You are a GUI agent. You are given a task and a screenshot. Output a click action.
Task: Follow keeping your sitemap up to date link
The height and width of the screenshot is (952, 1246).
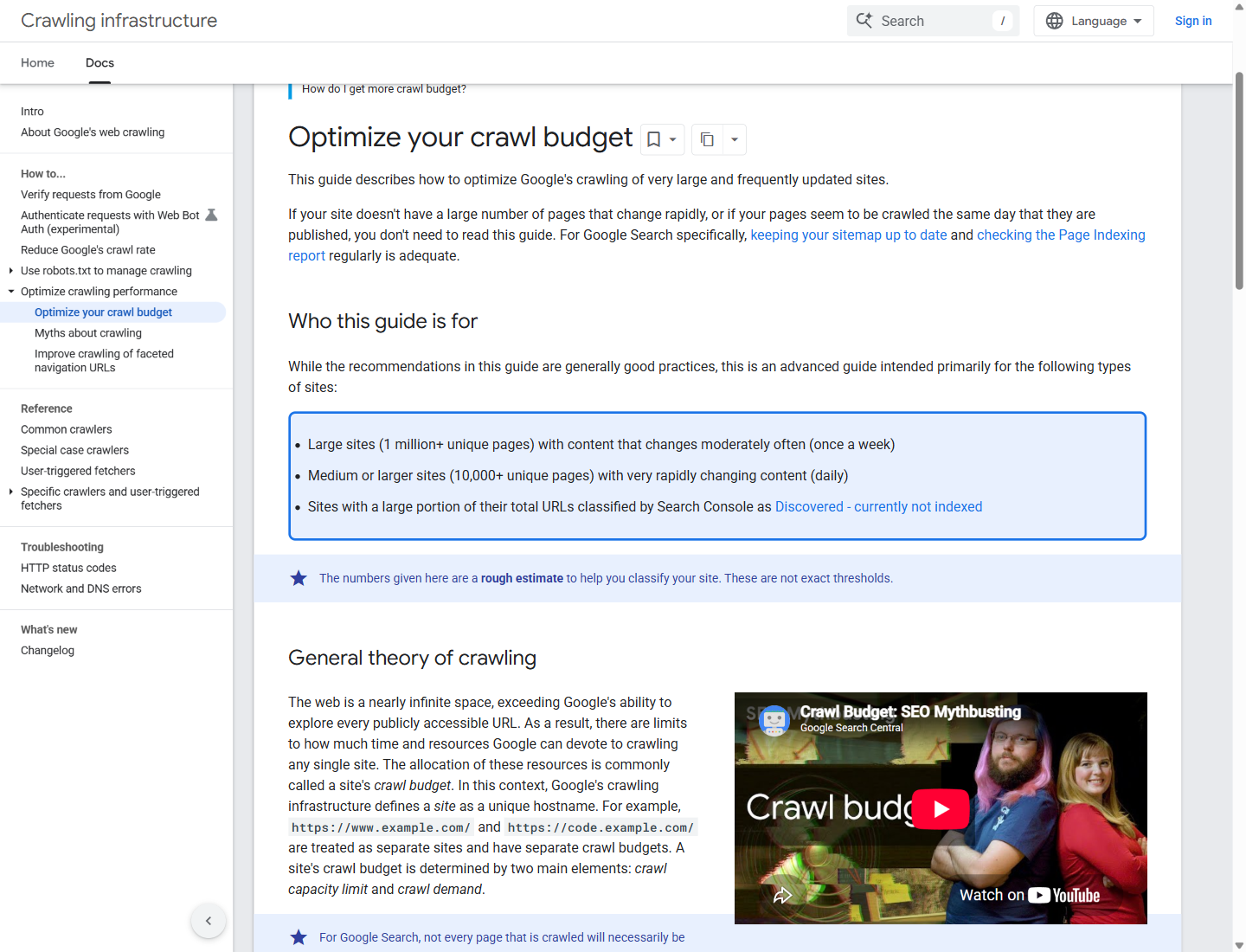(849, 235)
